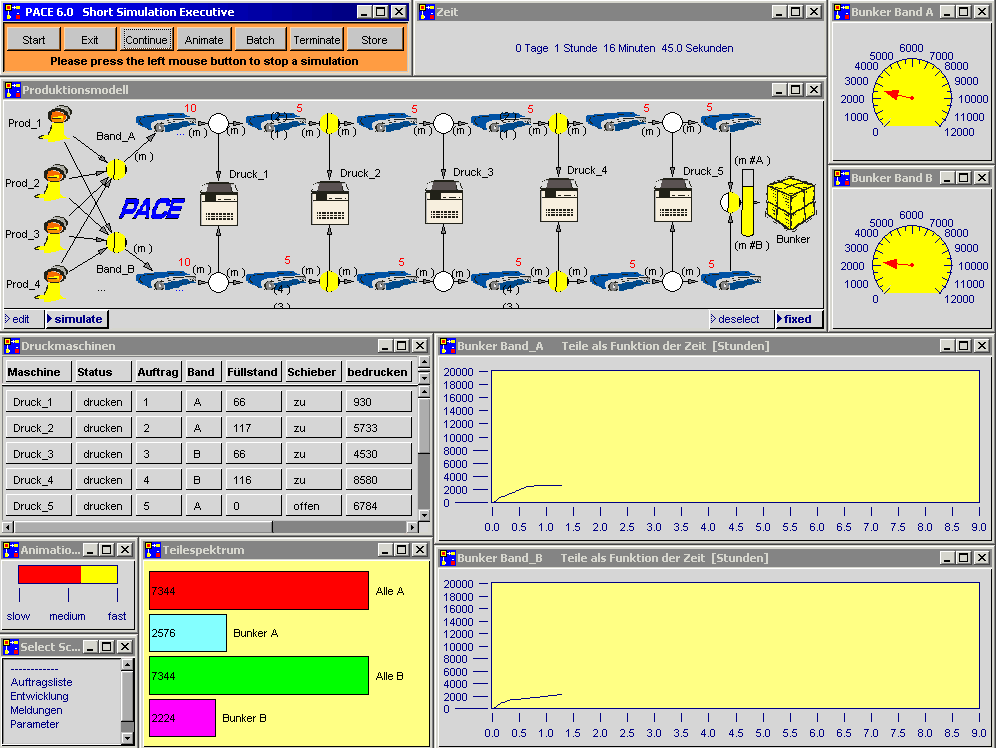996x748 pixels.
Task: Open the Produktionsmodell window title icon
Action: pos(13,90)
